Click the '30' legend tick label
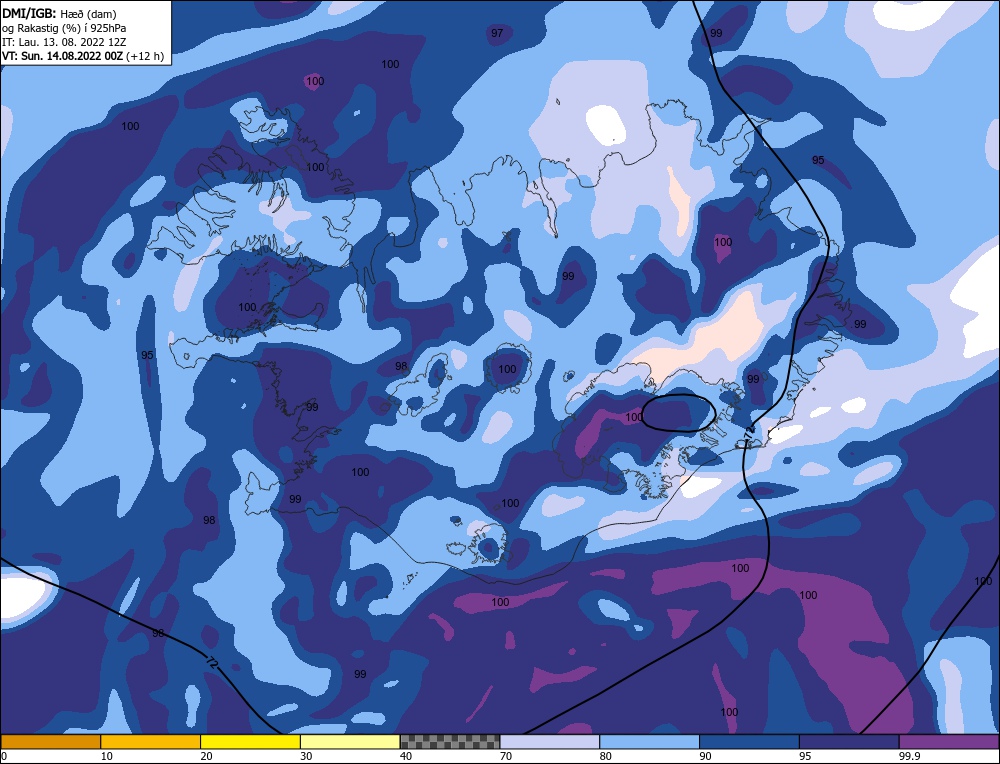Viewport: 1000px width, 764px height. click(306, 756)
